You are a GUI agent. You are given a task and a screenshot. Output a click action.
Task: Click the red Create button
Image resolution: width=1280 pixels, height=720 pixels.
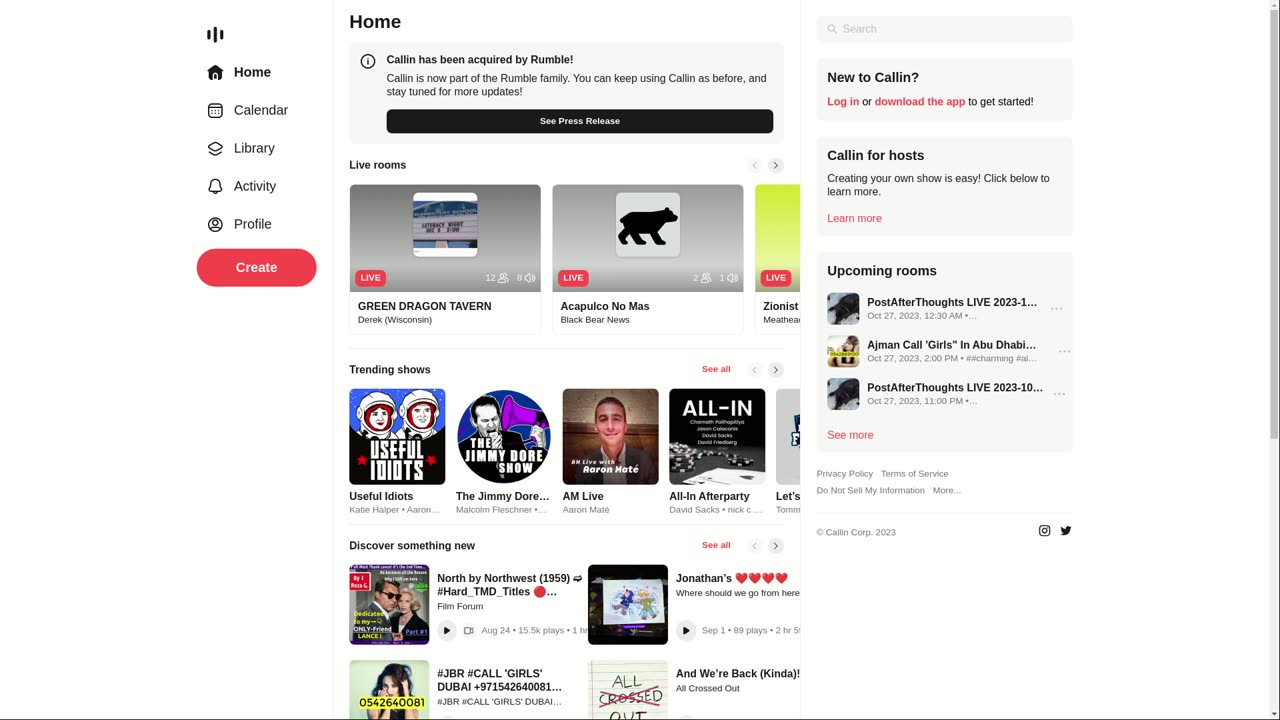pos(256,267)
